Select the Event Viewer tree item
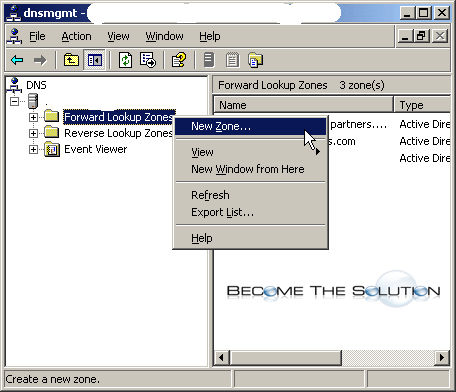The height and width of the screenshot is (392, 456). coord(96,149)
